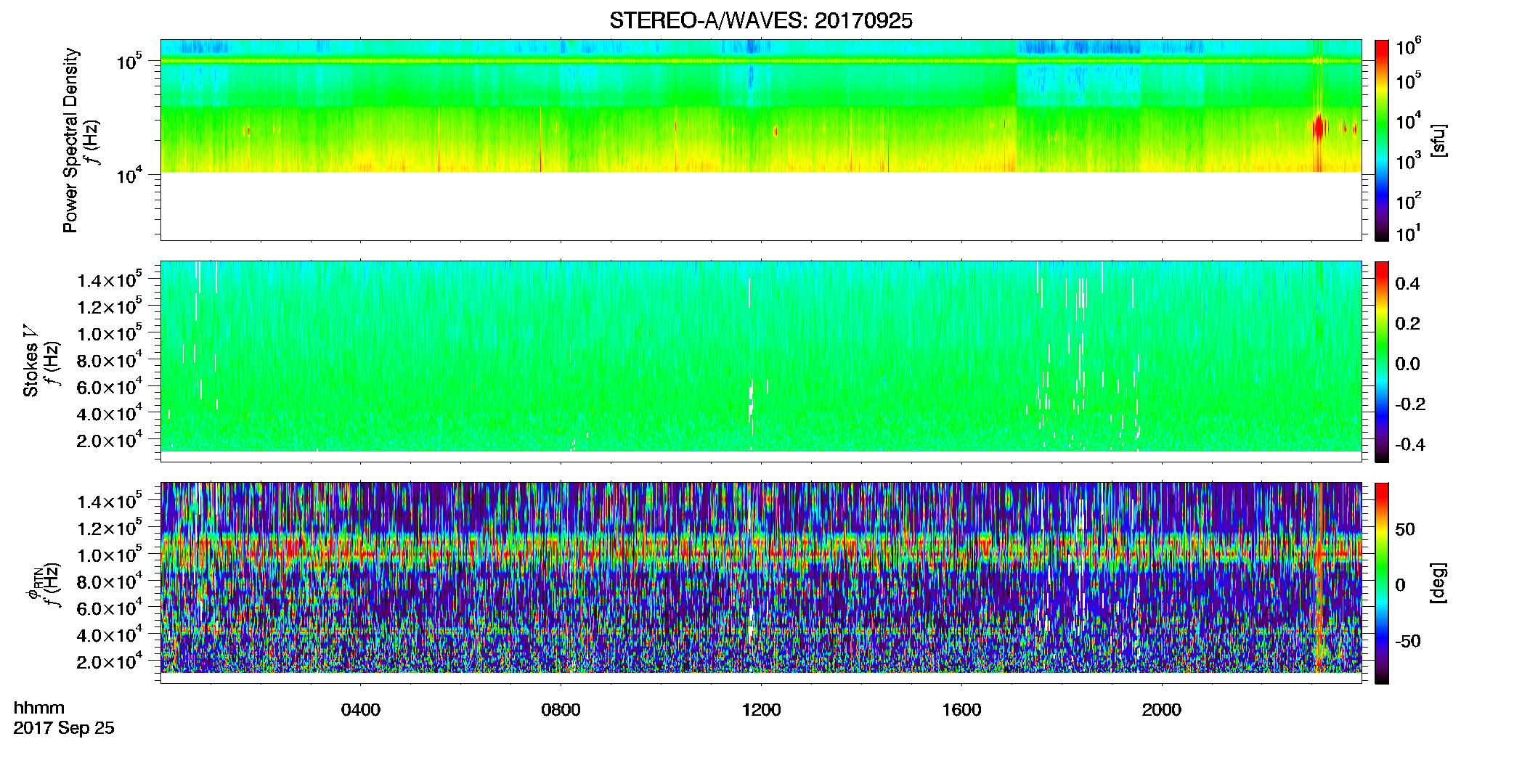Click the 50 tick on degrees color bar
Screen dimensions: 1522x784
click(1405, 529)
